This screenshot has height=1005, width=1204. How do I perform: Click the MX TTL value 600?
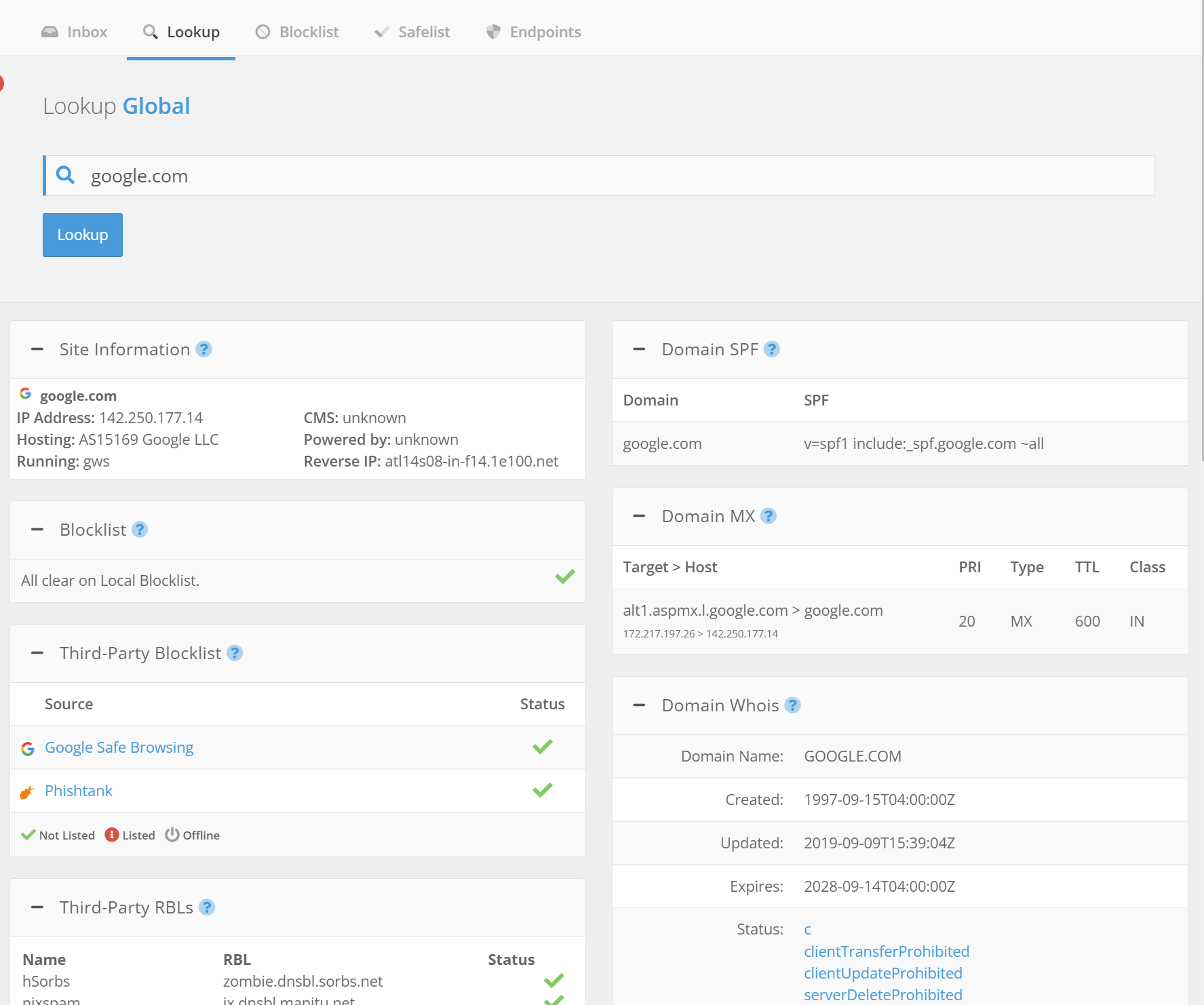pyautogui.click(x=1087, y=621)
